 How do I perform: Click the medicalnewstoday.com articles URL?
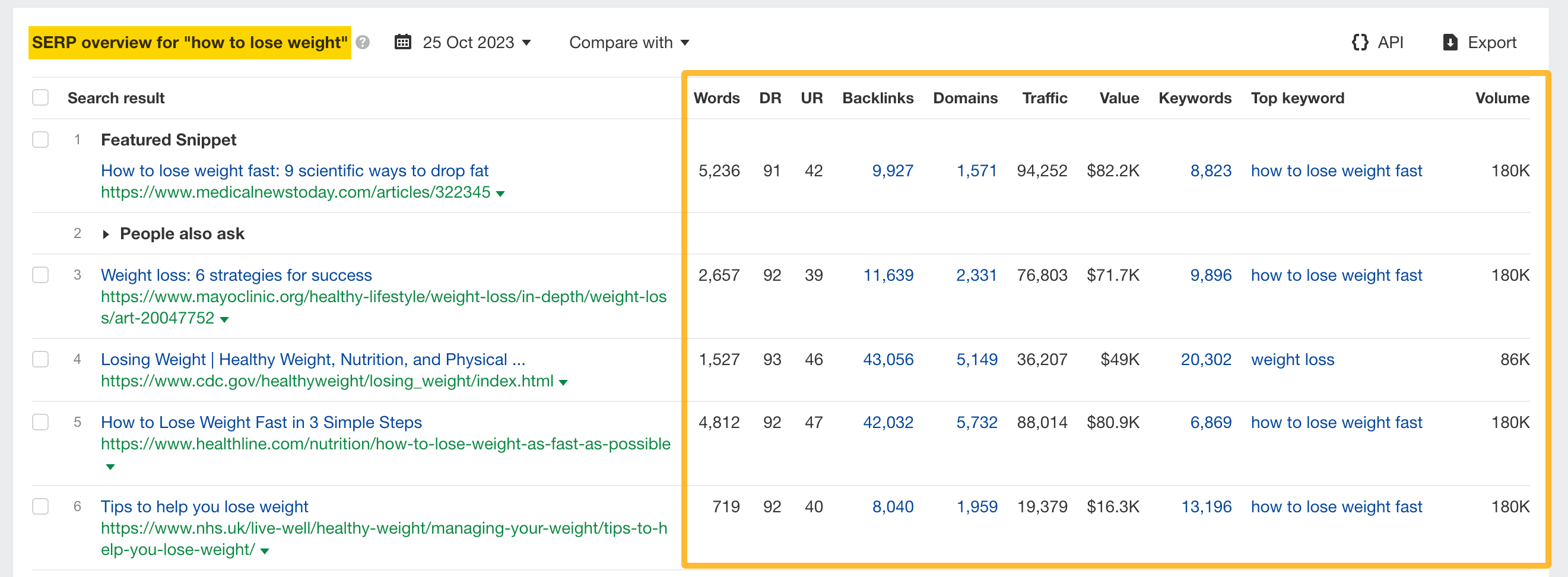tap(296, 192)
